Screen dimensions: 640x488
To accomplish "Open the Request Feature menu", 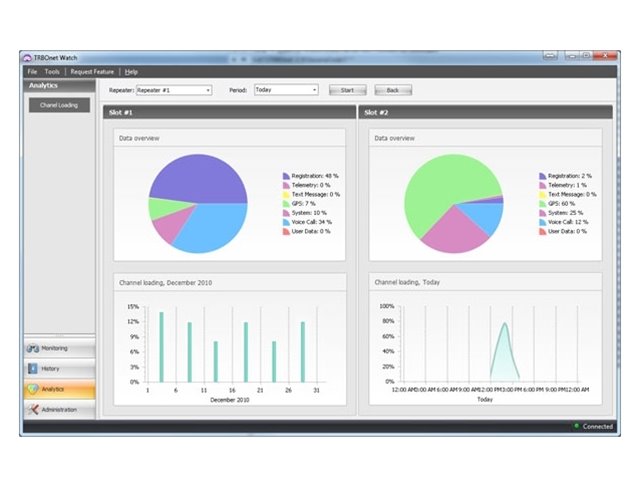I will (x=92, y=72).
